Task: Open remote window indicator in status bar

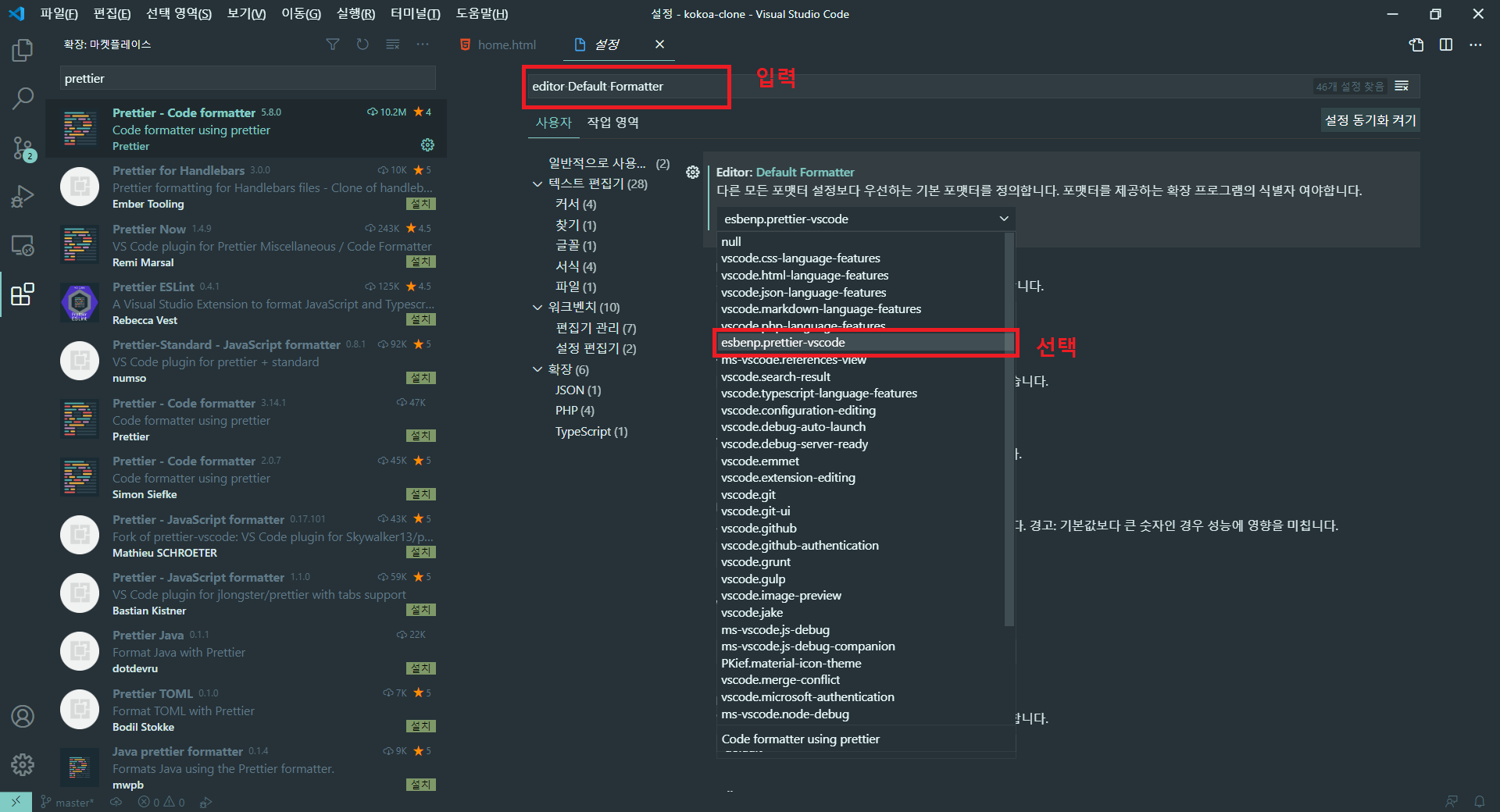Action: click(16, 802)
